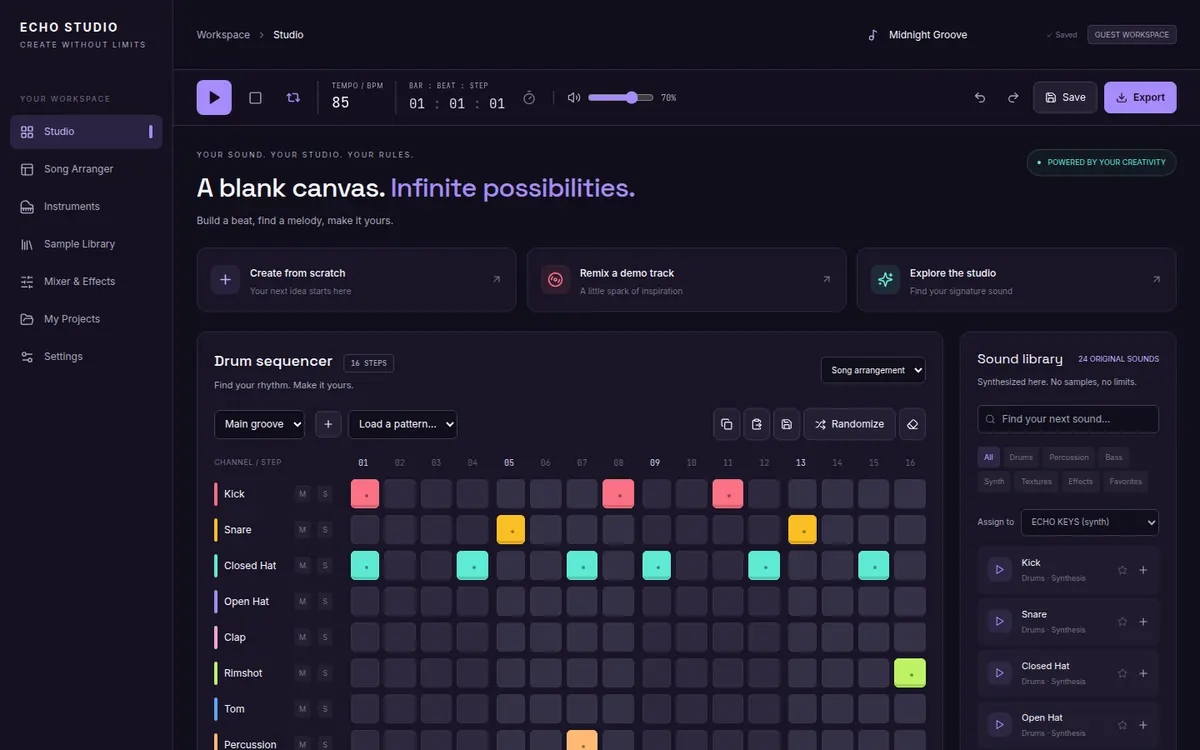Save the project using the Save button

click(x=1065, y=97)
